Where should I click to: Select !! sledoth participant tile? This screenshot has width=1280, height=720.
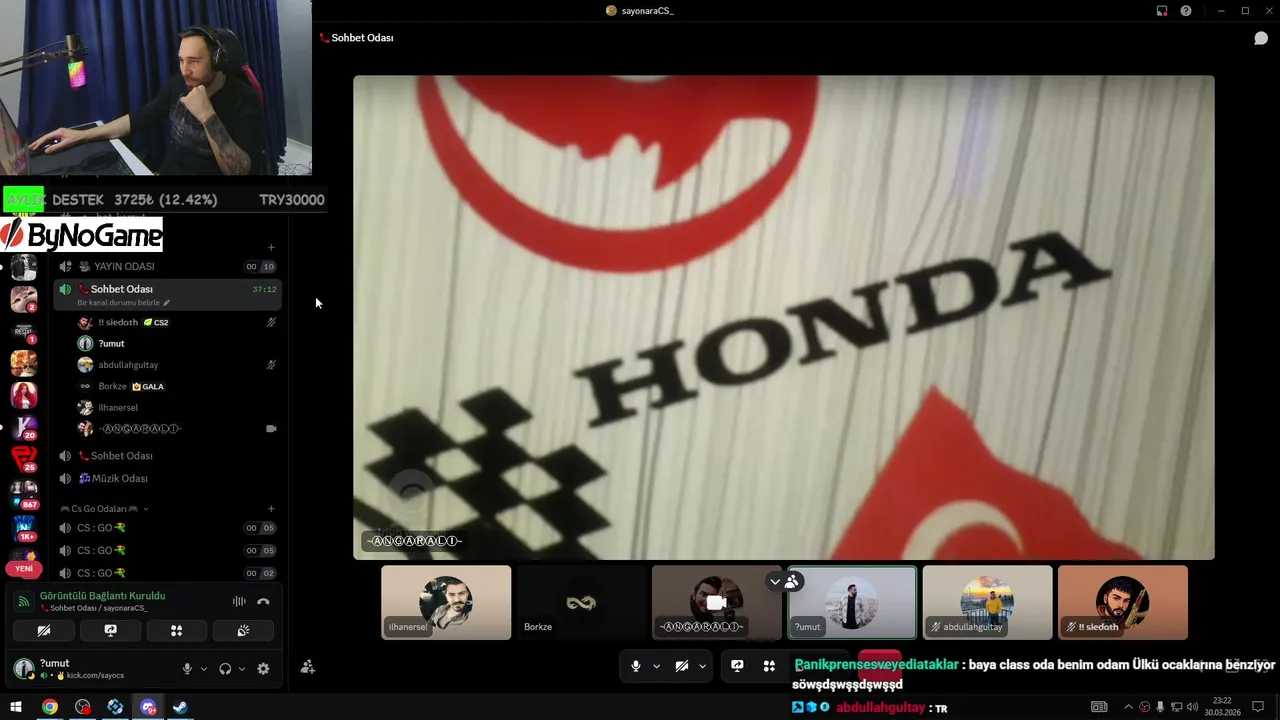[x=1123, y=603]
